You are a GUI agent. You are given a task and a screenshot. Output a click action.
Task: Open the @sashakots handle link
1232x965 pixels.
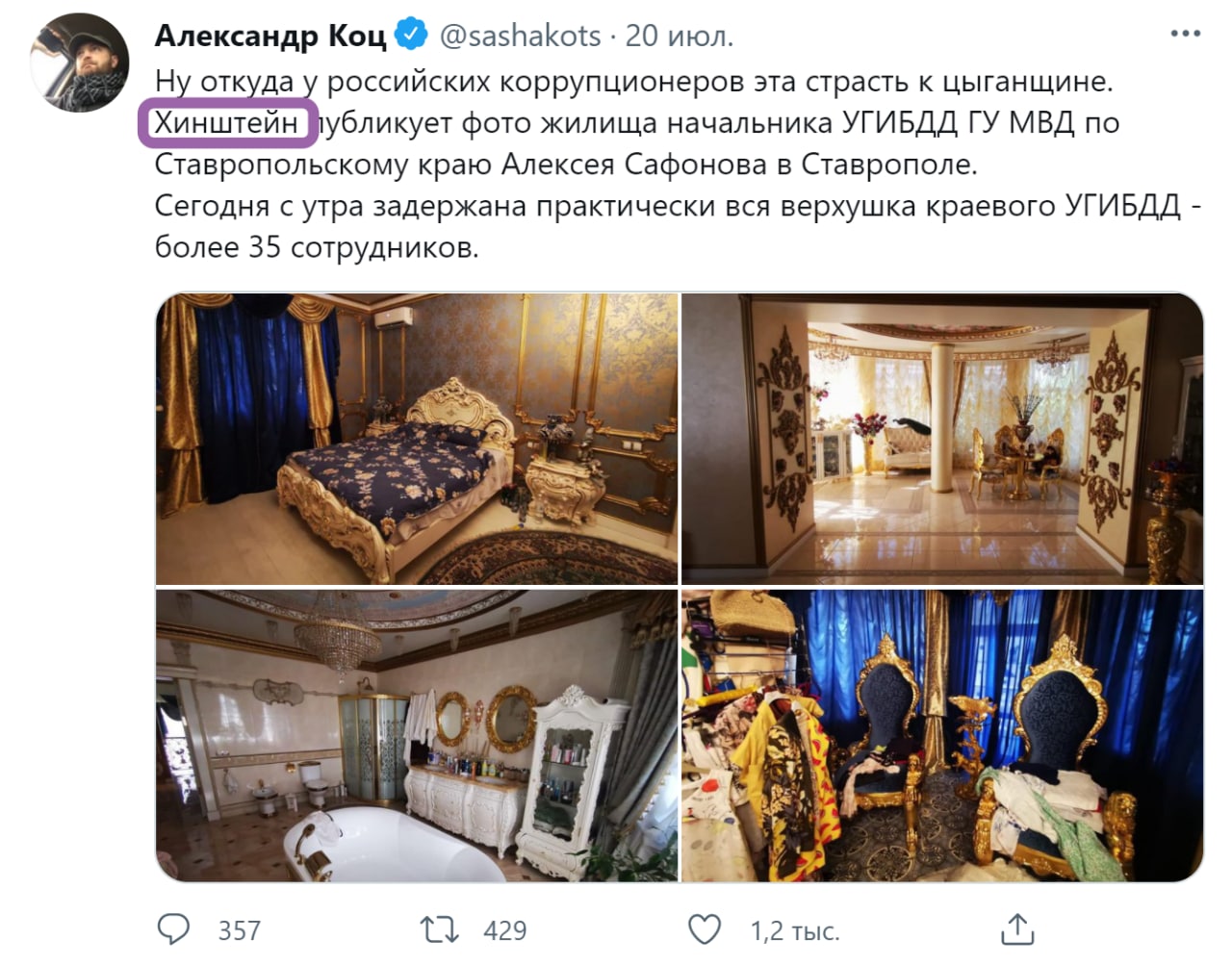(520, 36)
